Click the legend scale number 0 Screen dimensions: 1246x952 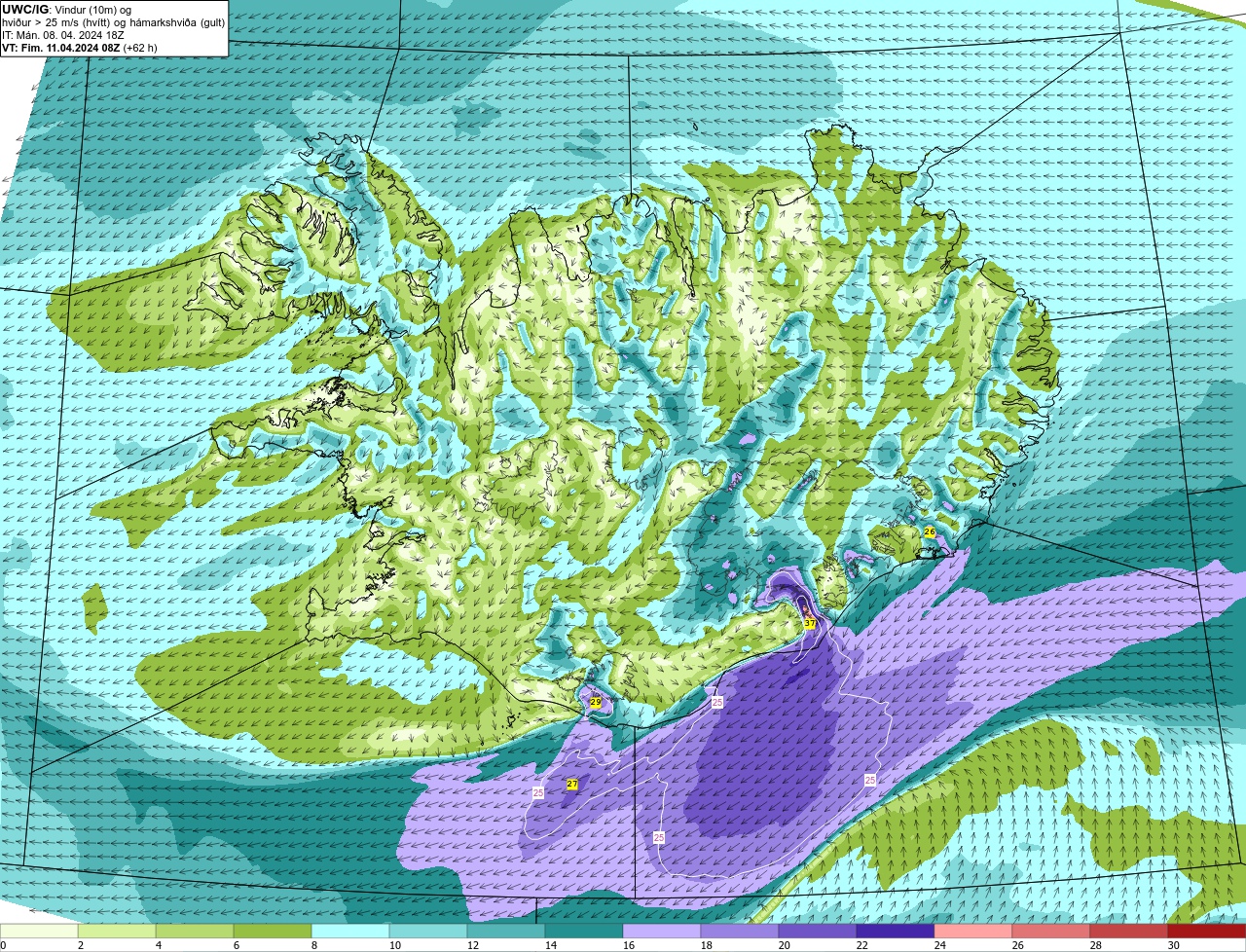(4, 945)
